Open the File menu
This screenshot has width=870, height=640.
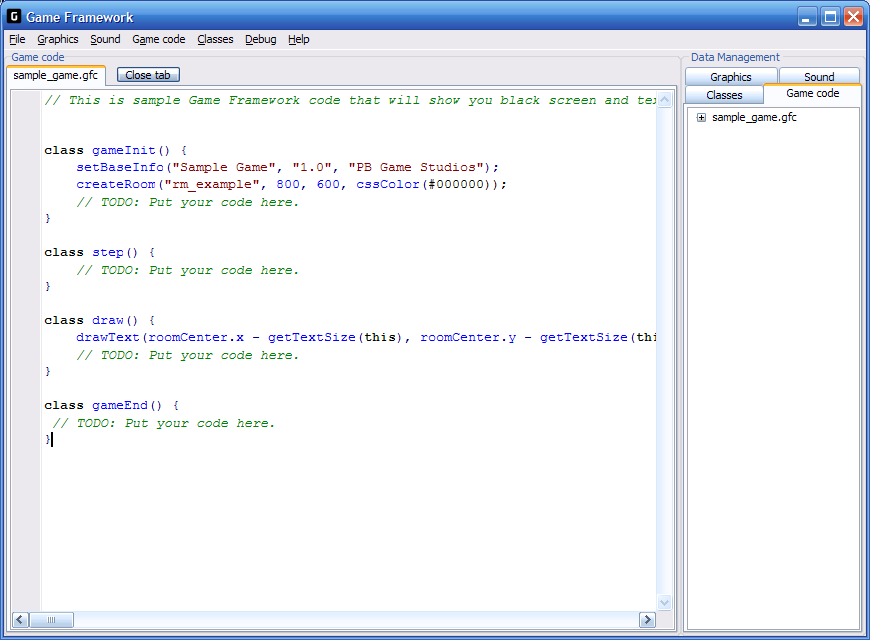point(17,39)
